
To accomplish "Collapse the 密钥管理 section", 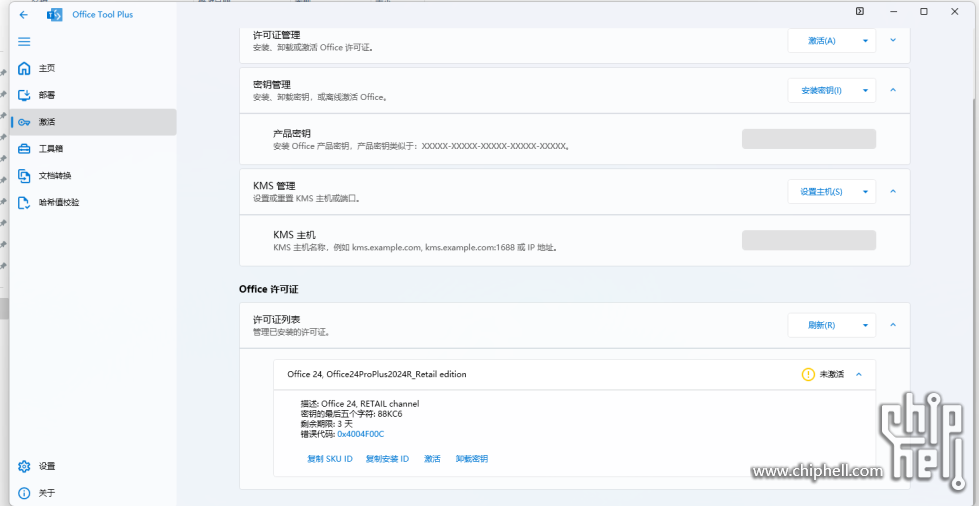I will click(x=893, y=90).
